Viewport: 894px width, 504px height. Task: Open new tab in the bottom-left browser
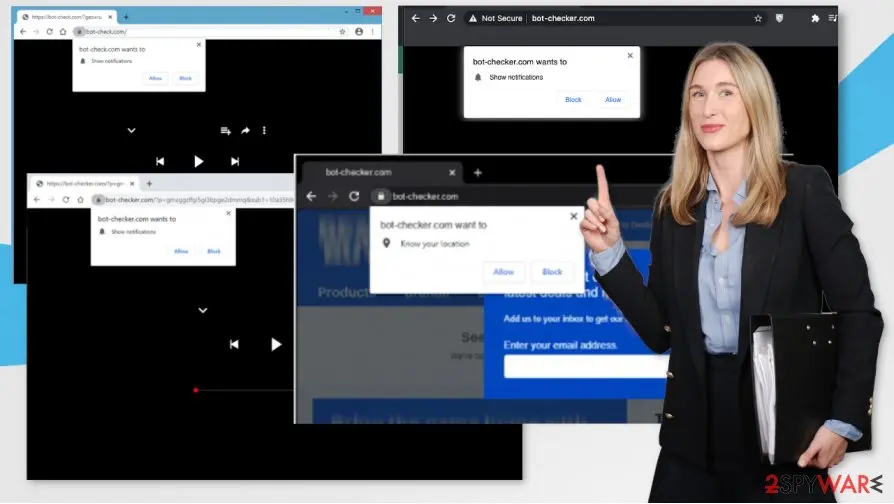[149, 184]
